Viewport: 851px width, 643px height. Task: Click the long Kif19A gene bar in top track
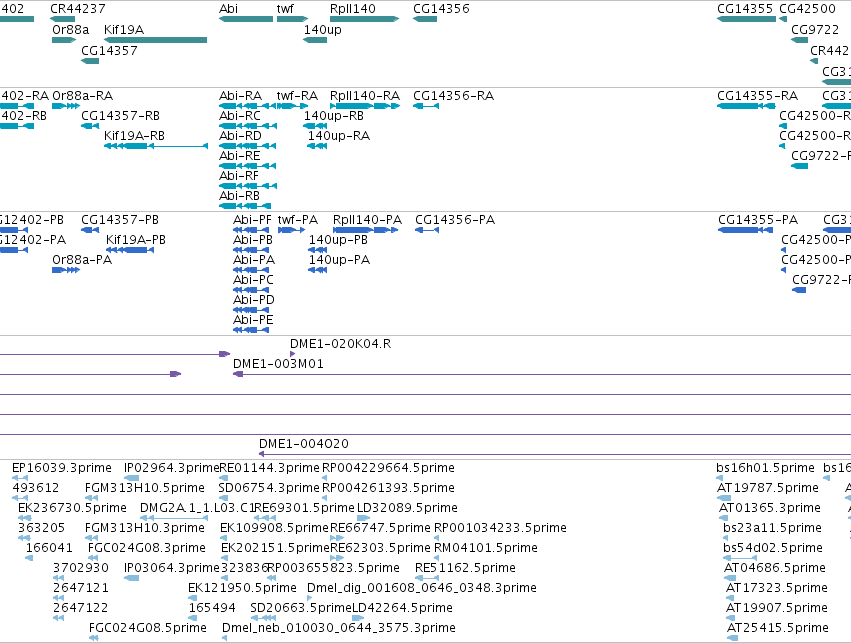pos(155,40)
